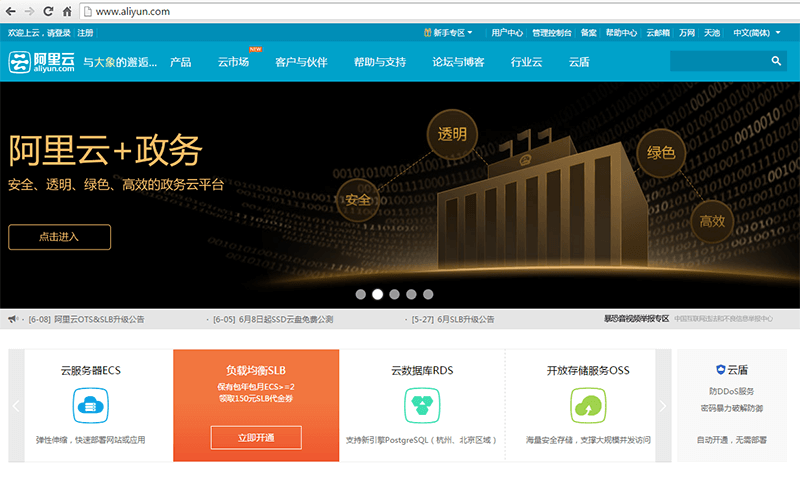
Task: Open the 用户中心 link
Action: (x=507, y=33)
